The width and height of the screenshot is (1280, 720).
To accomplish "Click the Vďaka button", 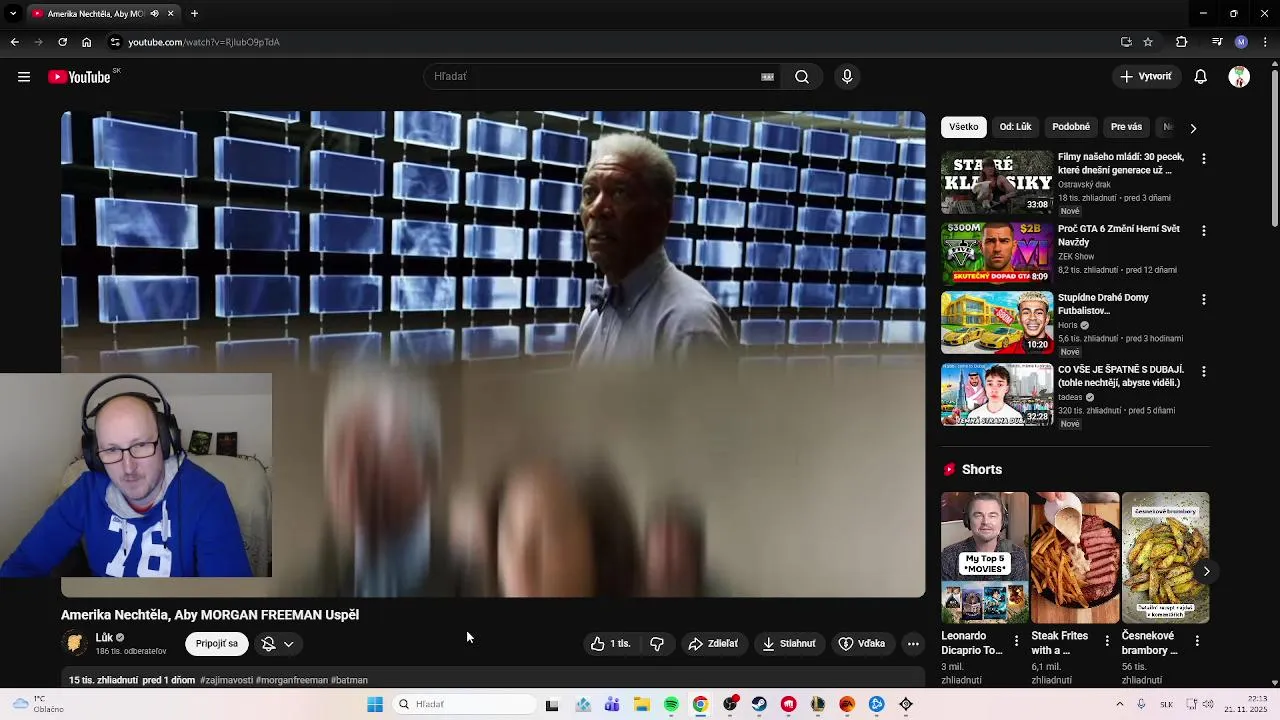I will 862,644.
